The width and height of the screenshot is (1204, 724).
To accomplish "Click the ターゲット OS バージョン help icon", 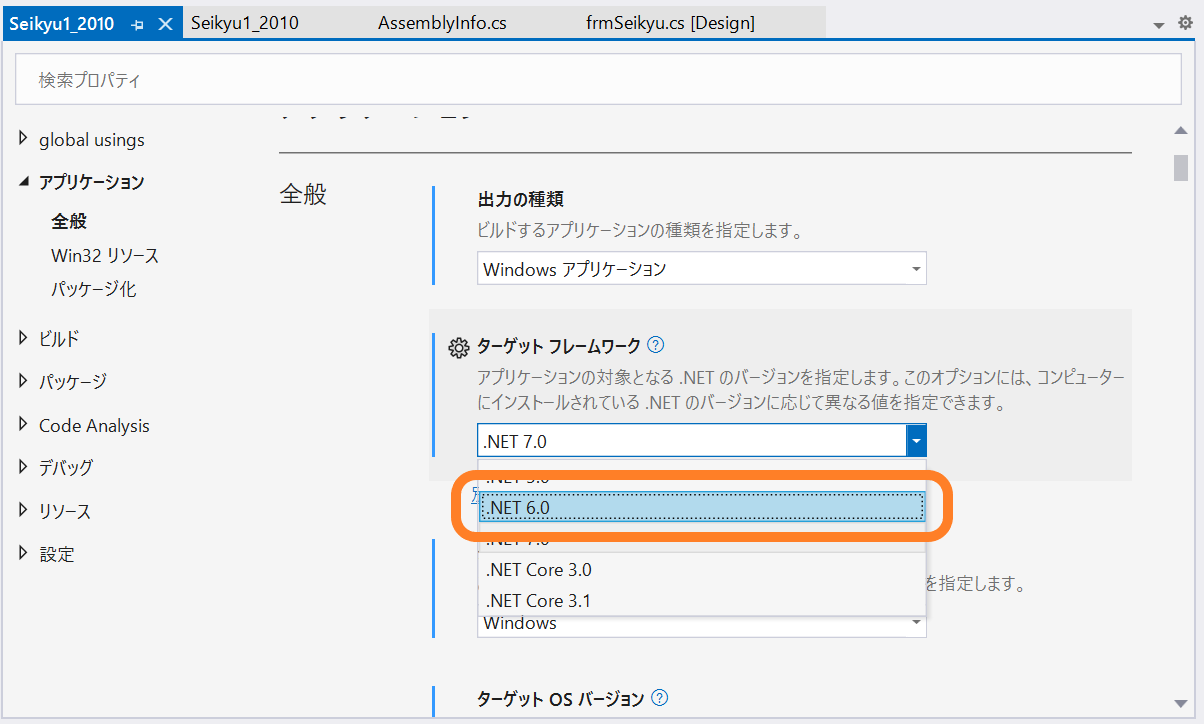I will click(x=659, y=698).
